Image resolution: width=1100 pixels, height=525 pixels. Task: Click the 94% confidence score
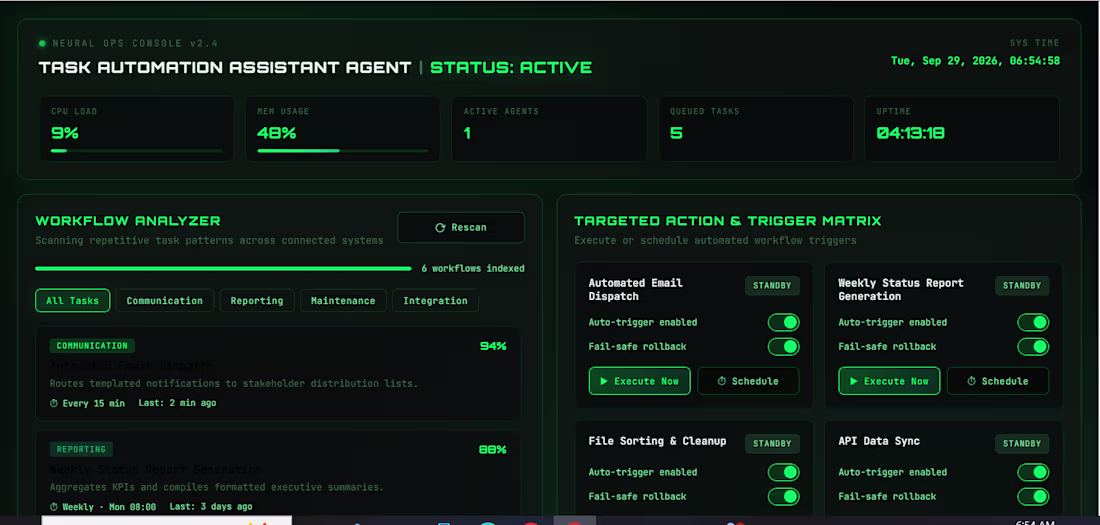[493, 346]
